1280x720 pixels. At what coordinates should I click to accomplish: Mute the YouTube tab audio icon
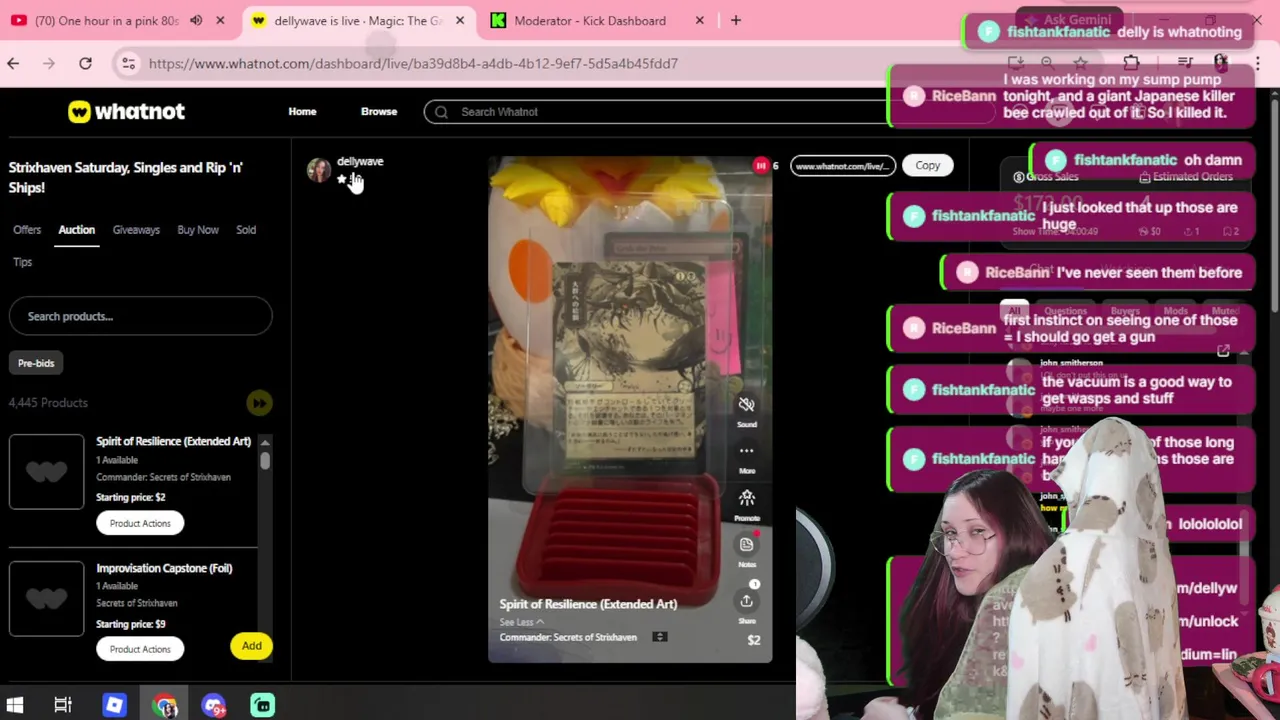(196, 20)
